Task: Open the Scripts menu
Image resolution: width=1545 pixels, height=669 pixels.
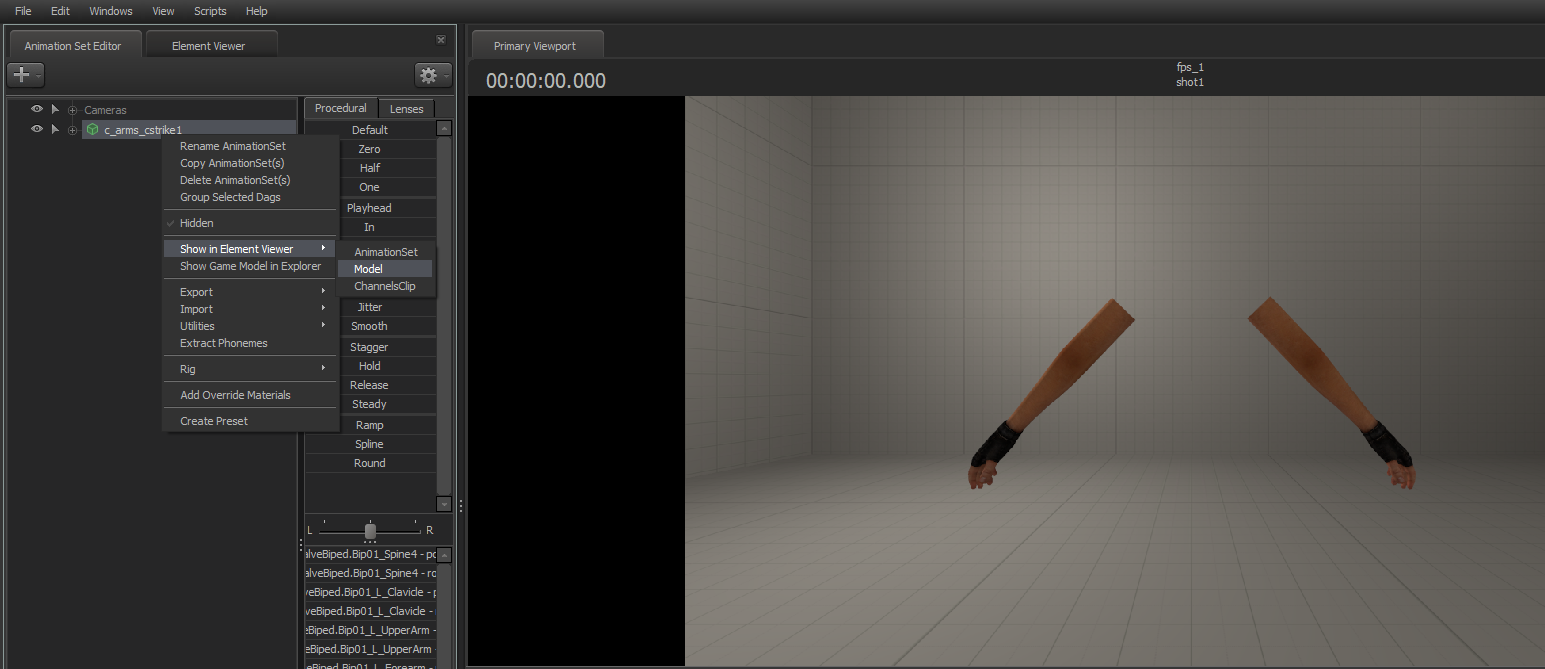Action: point(210,11)
